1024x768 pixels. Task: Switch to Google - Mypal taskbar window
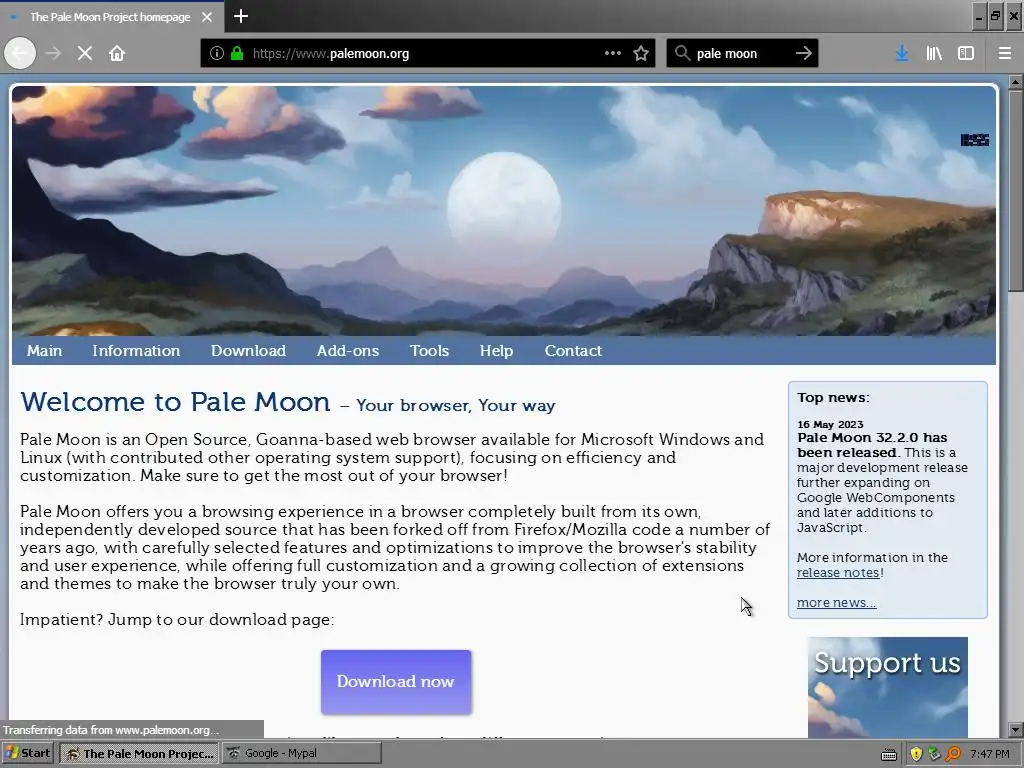301,753
